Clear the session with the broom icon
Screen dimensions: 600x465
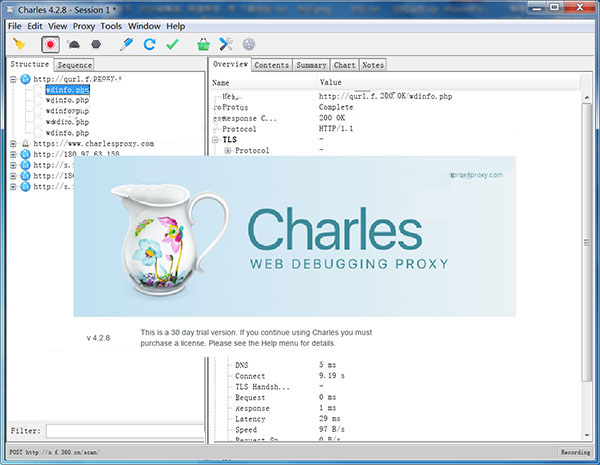[x=19, y=44]
